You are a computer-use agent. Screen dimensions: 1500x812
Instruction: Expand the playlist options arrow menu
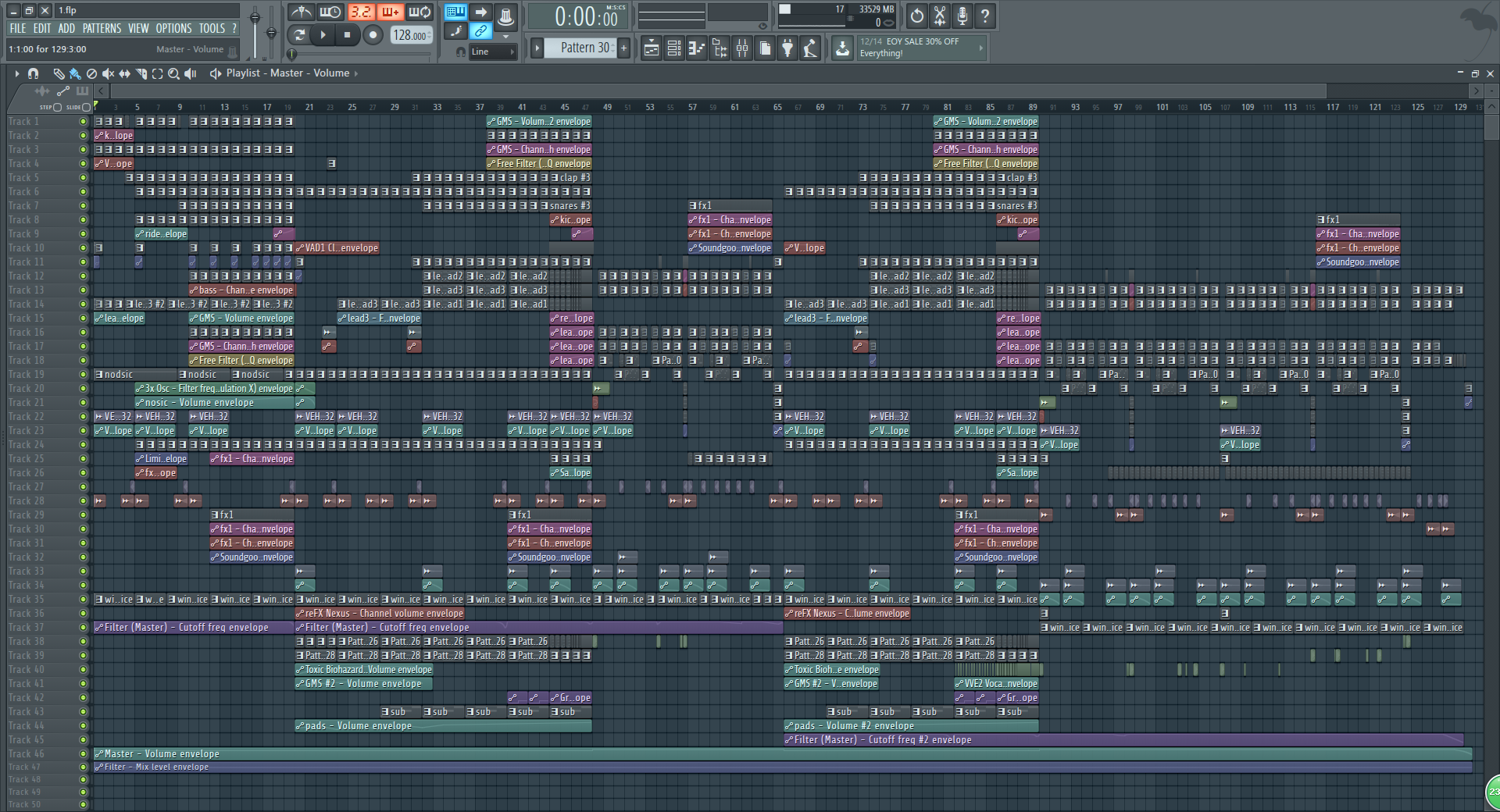(x=16, y=73)
